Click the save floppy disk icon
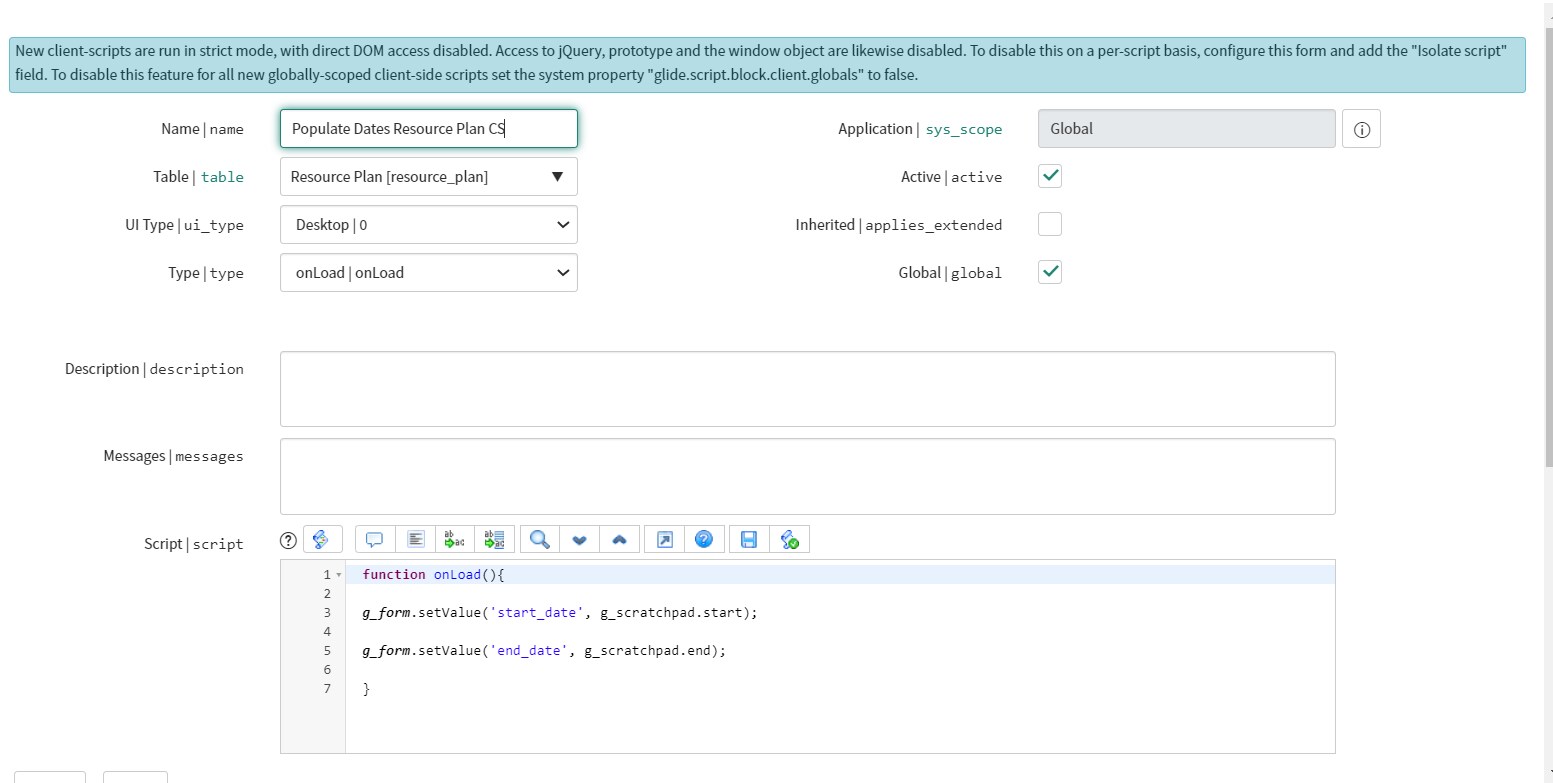Viewport: 1553px width, 783px height. click(x=748, y=540)
